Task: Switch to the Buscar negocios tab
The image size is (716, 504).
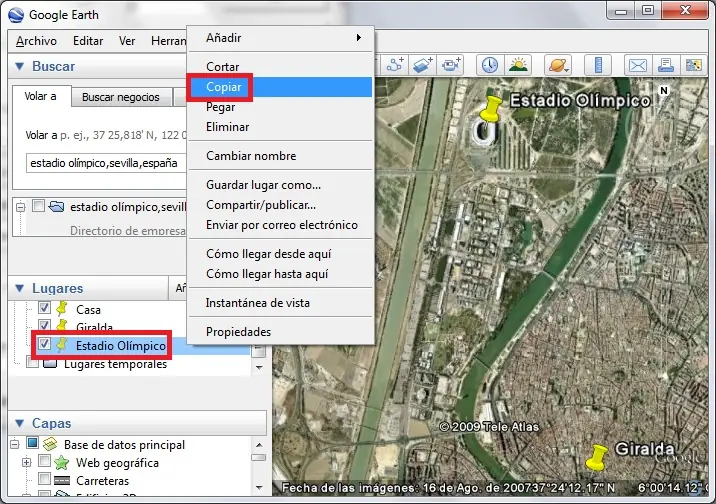Action: 121,97
